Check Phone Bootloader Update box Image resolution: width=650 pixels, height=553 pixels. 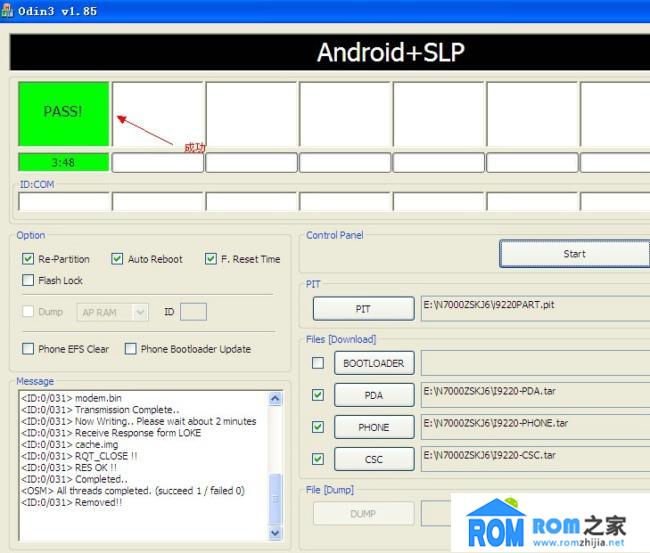click(x=130, y=349)
